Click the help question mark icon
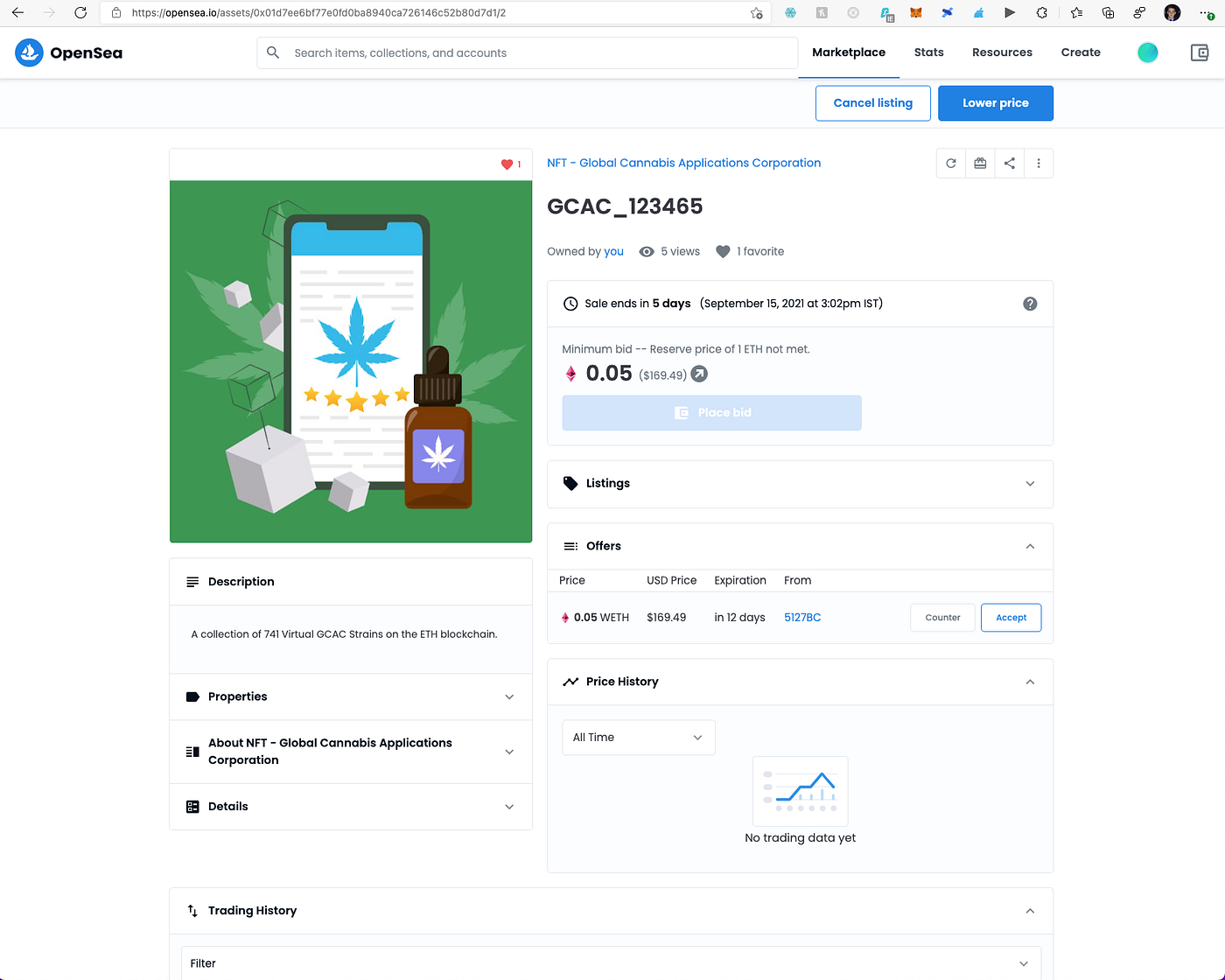1225x980 pixels. pyautogui.click(x=1030, y=304)
